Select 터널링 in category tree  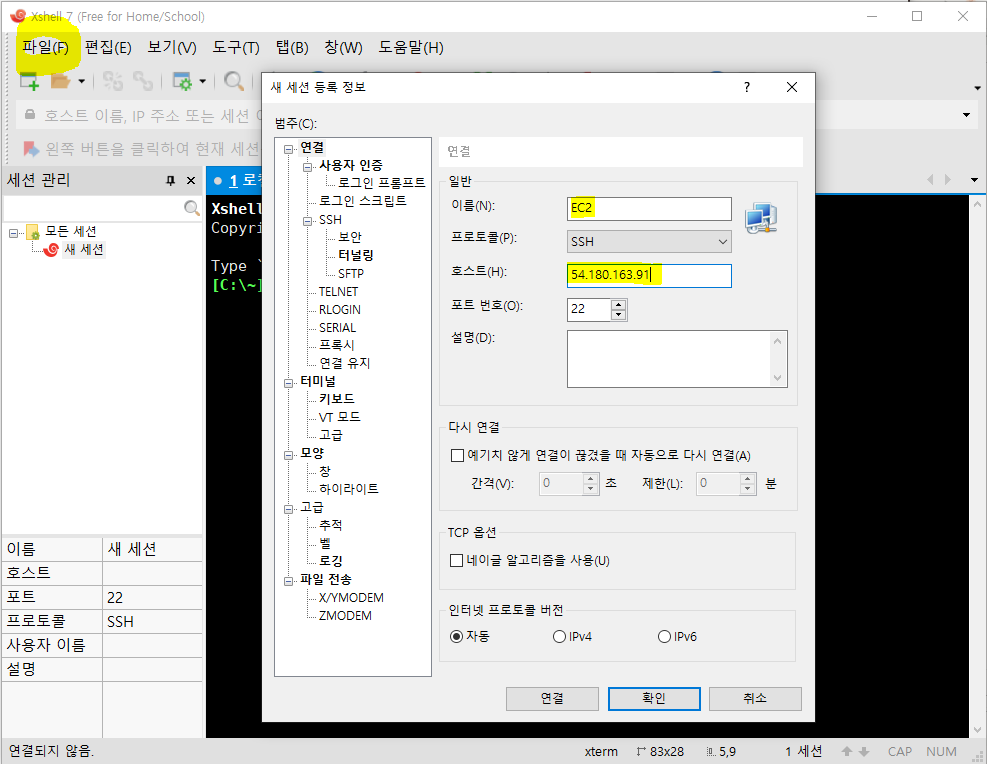pos(356,255)
